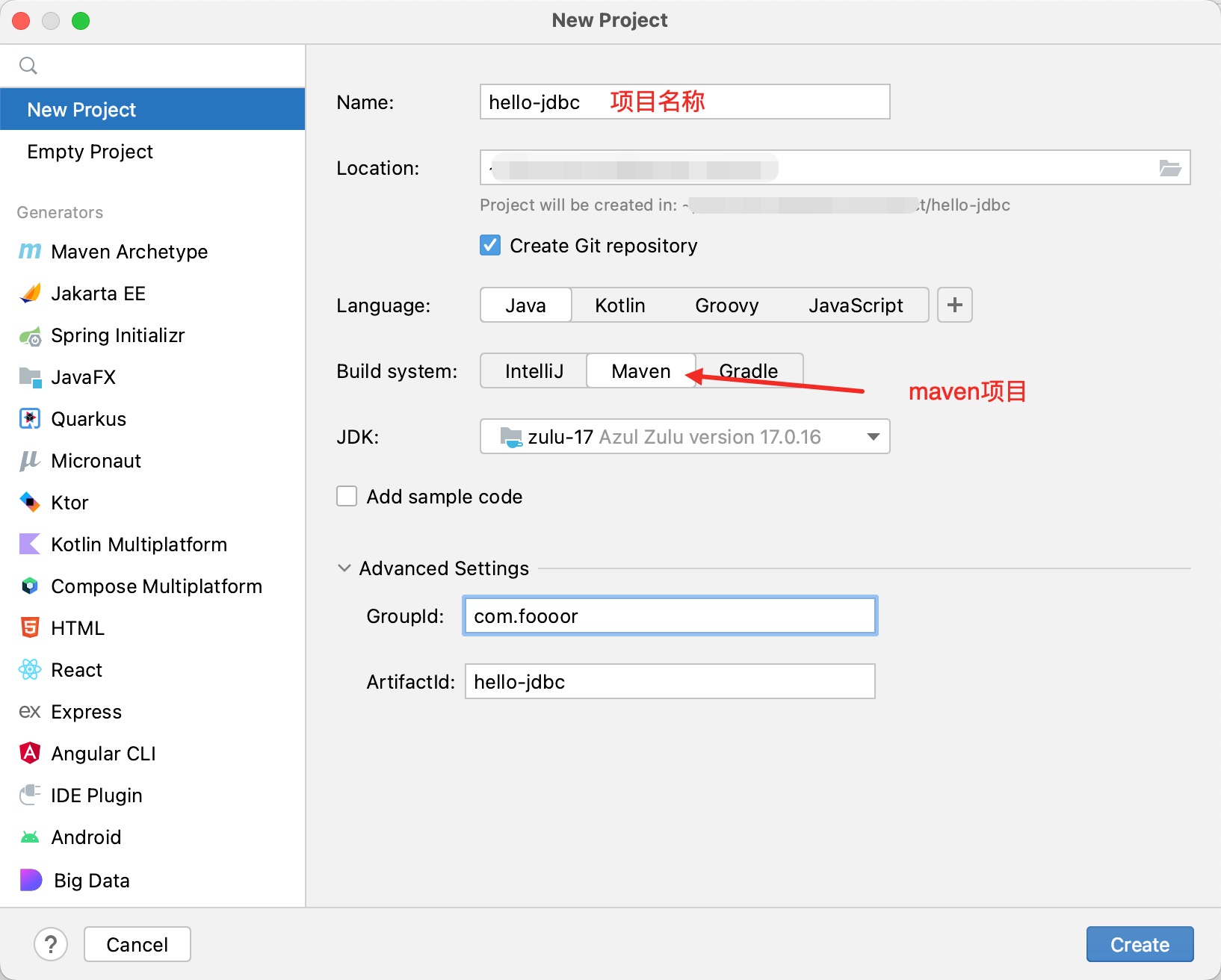Open the folder browse icon in Location field
Viewport: 1221px width, 980px height.
(x=1169, y=168)
